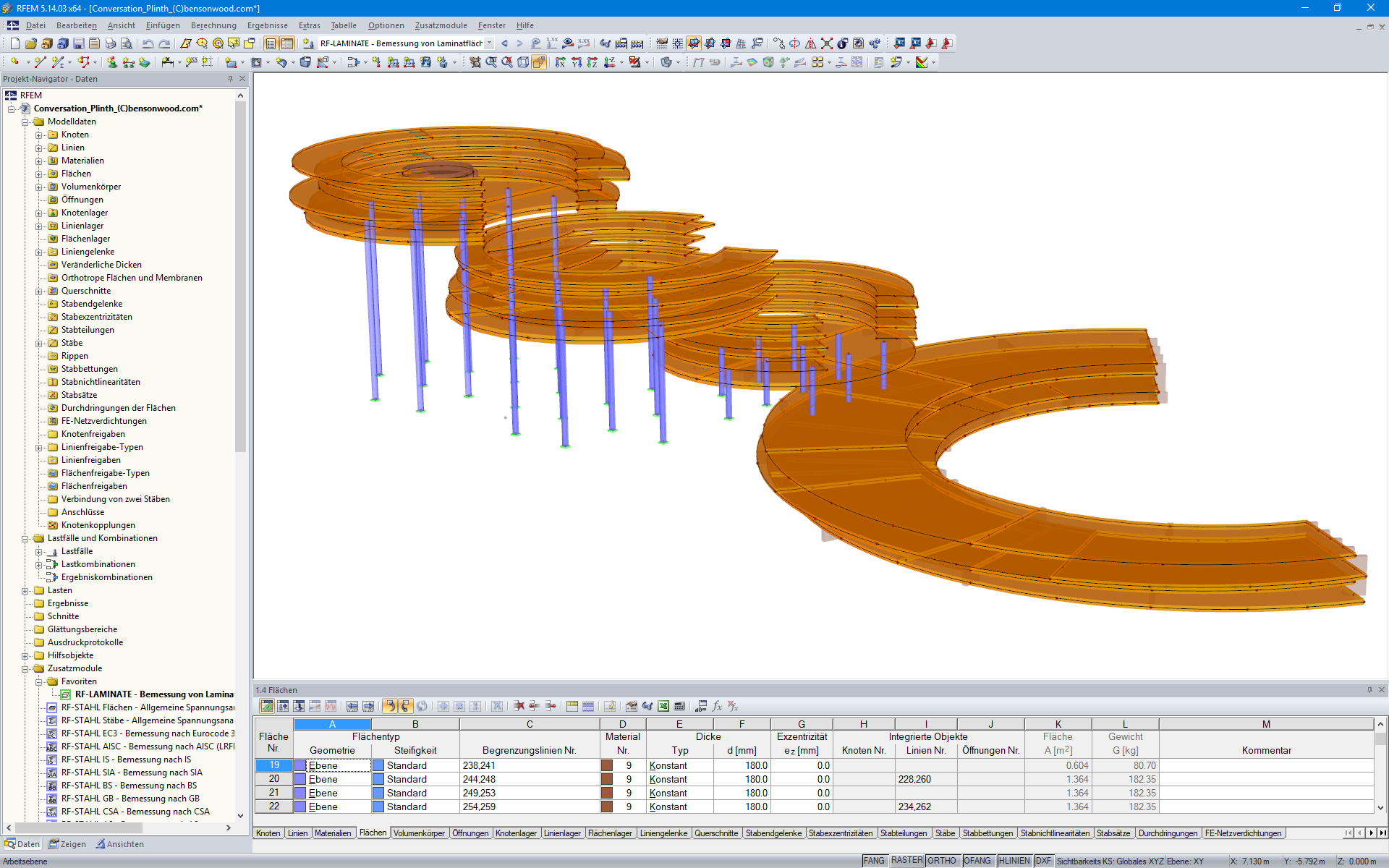Collapse the Modelldaten tree node
The image size is (1389, 868).
[25, 122]
